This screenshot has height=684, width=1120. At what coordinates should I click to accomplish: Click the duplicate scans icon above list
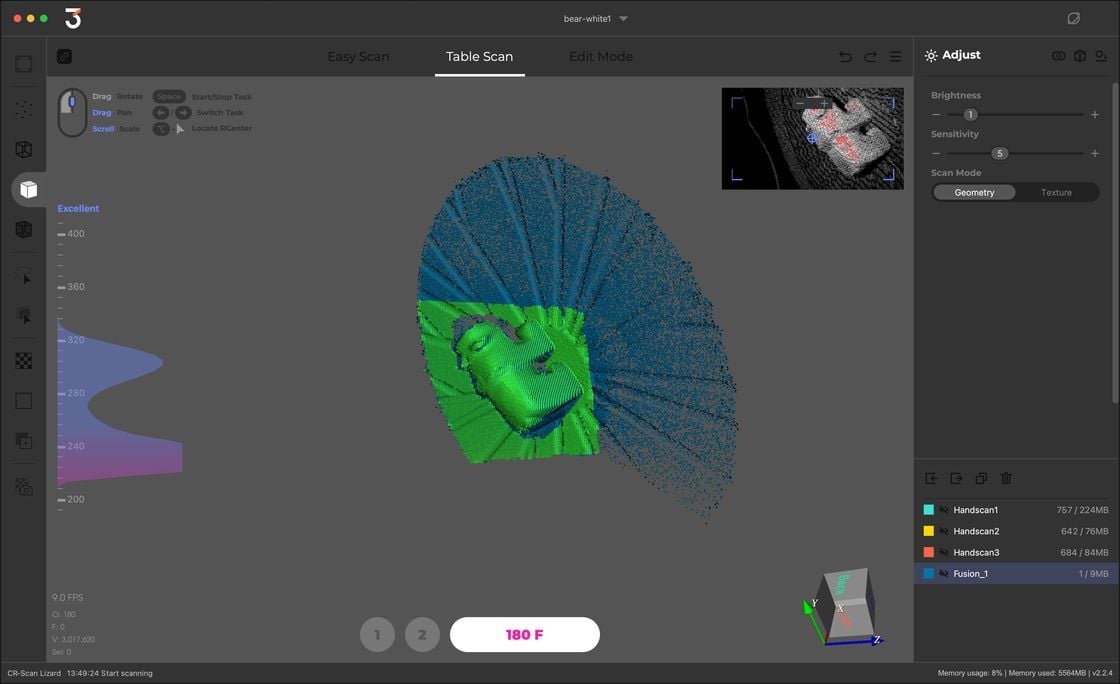click(981, 479)
